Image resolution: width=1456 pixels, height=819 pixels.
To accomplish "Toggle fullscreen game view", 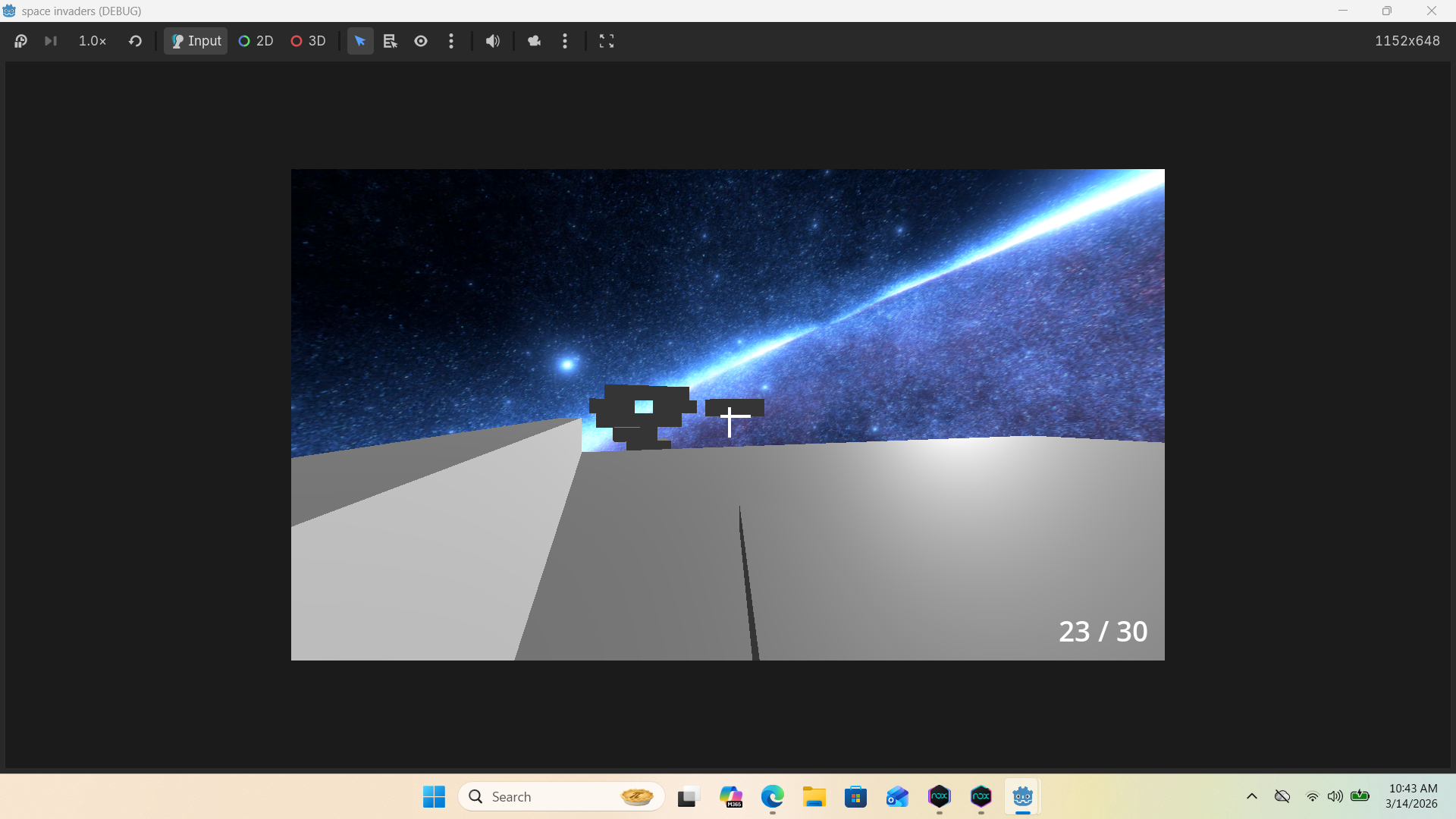I will click(607, 41).
